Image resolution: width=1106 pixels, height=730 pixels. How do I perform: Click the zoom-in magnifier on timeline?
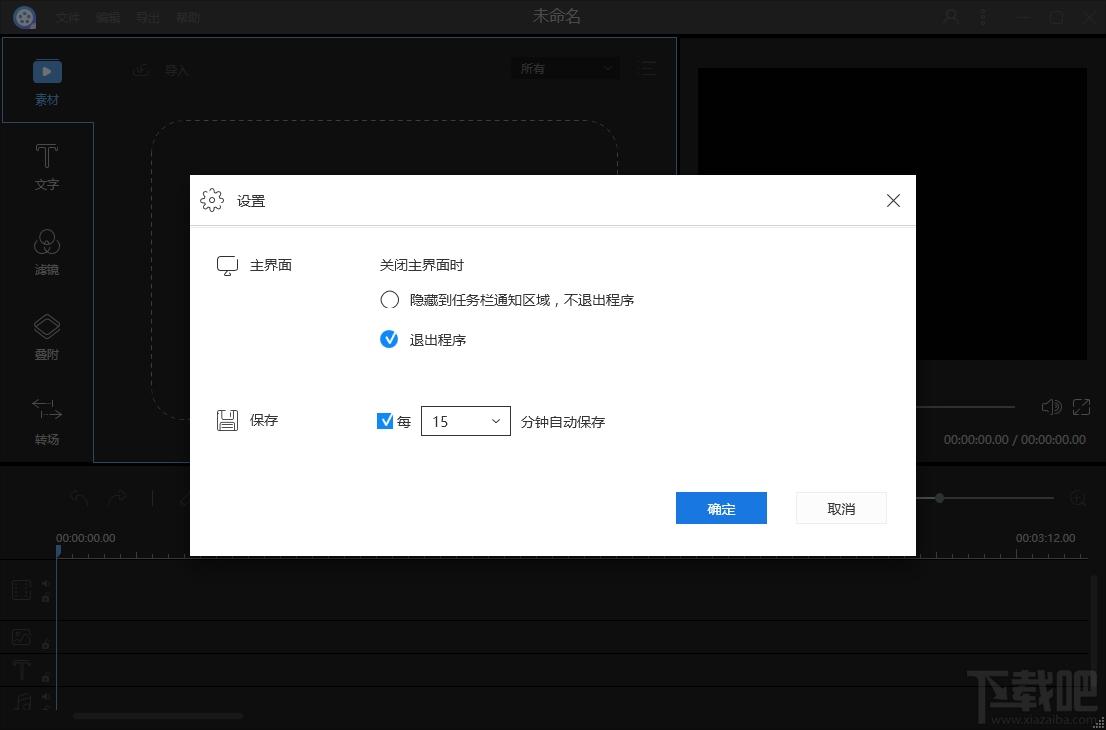point(1078,498)
